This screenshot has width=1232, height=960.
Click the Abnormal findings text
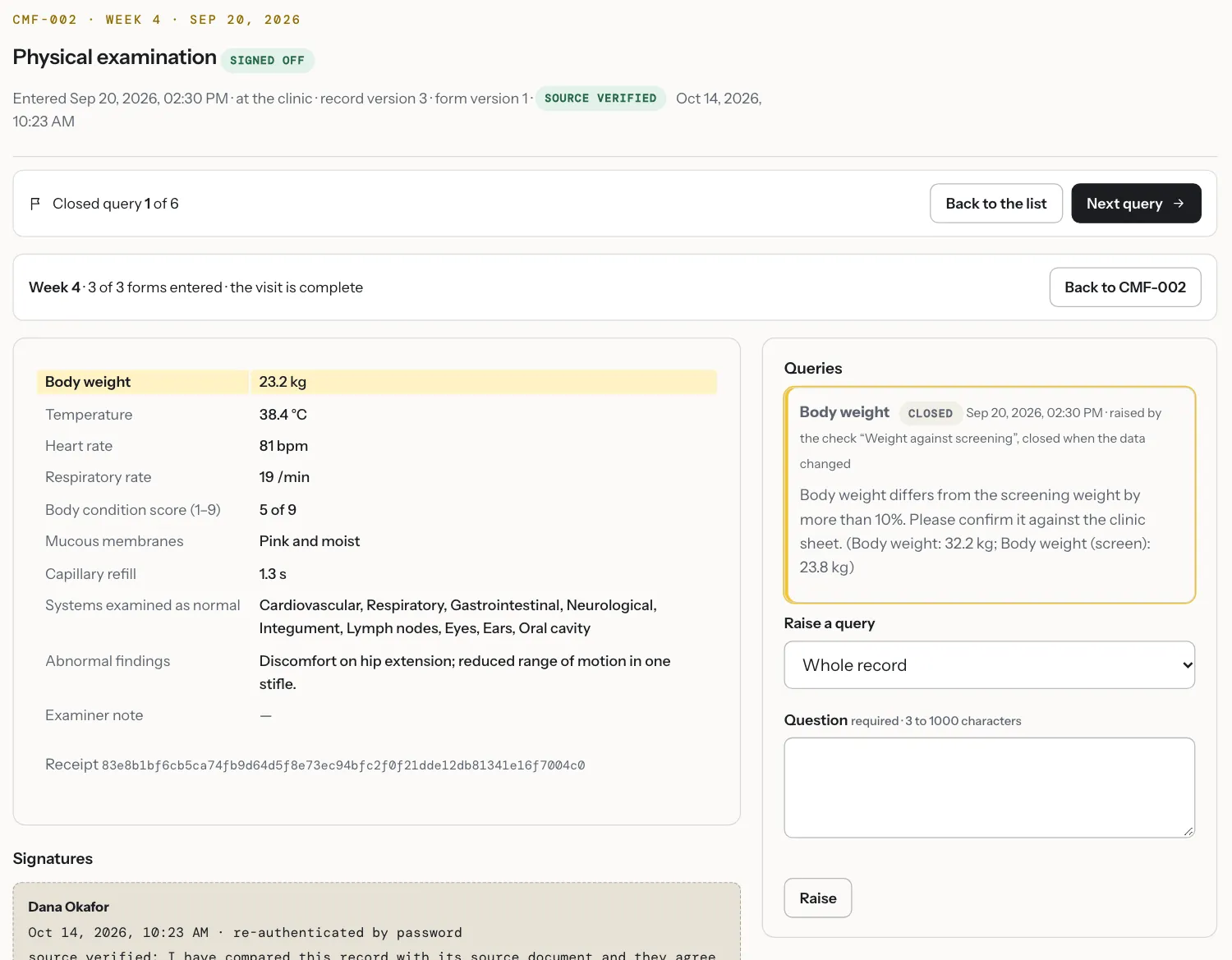coord(465,673)
